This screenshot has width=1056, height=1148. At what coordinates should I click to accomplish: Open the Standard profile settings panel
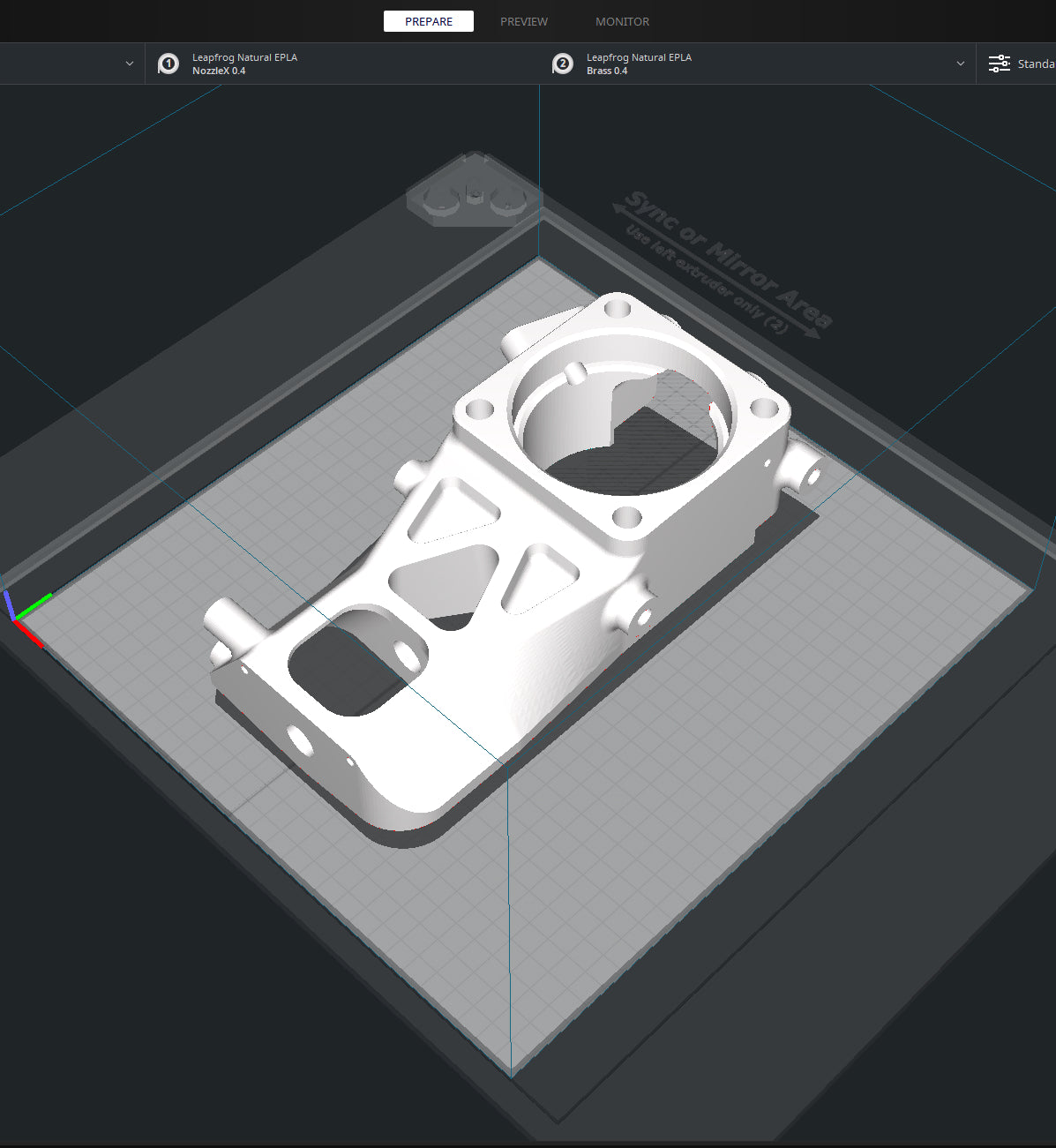[x=1034, y=64]
